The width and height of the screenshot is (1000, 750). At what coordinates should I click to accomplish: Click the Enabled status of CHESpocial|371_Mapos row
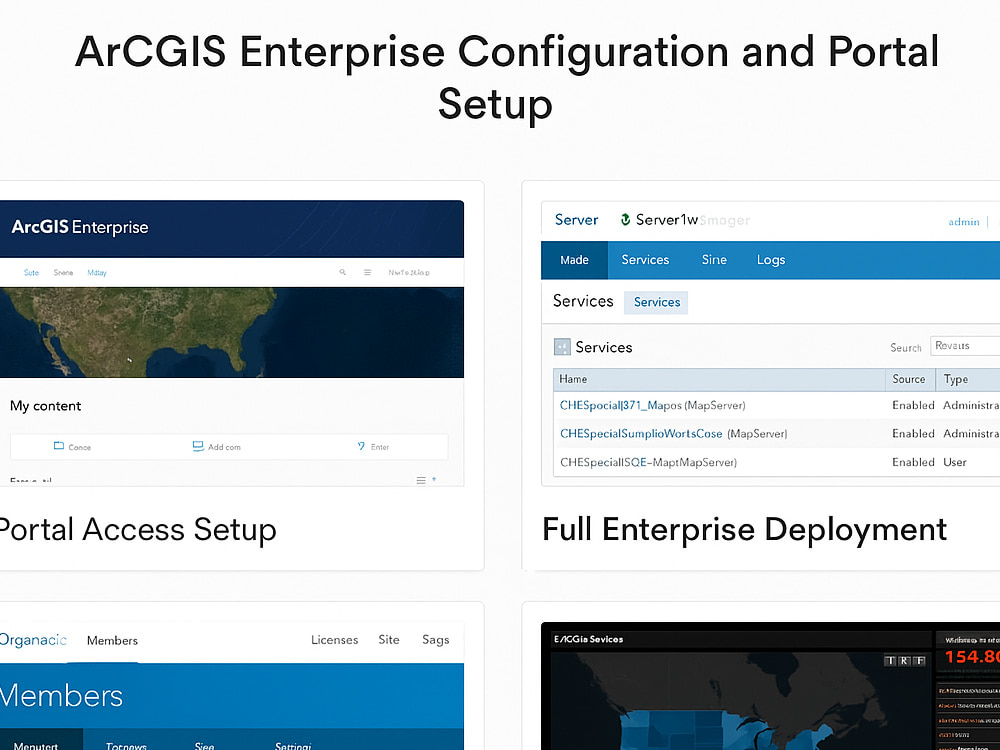pyautogui.click(x=913, y=405)
